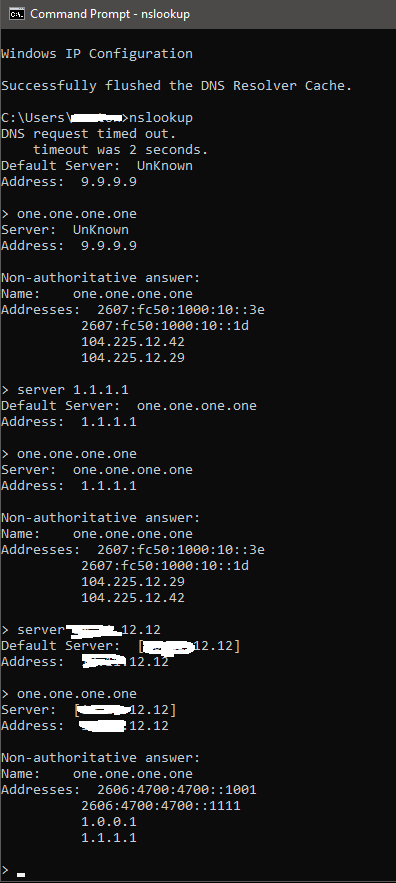
Task: Click the 'timeout was 2 seconds.' line
Action: (x=121, y=150)
